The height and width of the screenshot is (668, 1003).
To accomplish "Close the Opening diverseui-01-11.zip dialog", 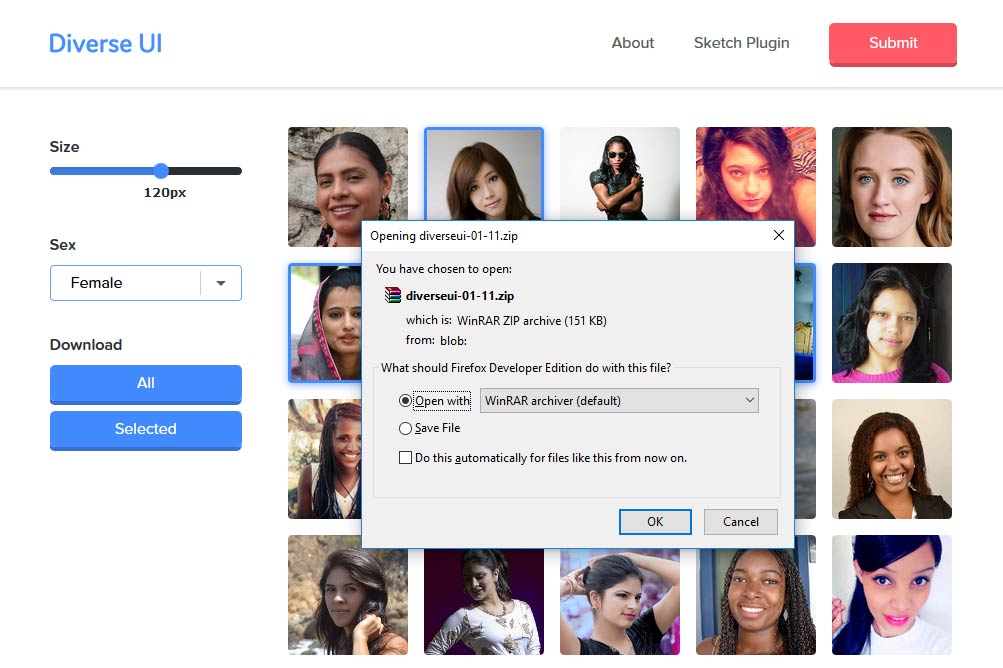I will 778,236.
